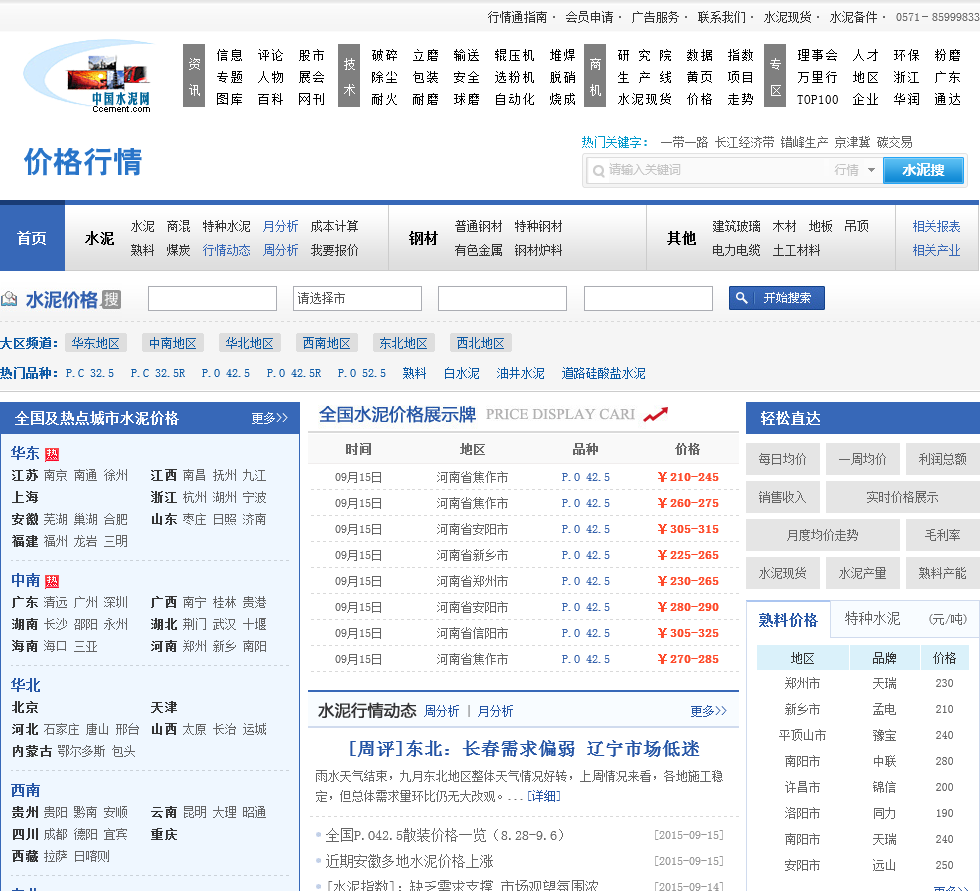Open the 熟料产能 quick link
Viewport: 980px width, 891px height.
[x=942, y=573]
